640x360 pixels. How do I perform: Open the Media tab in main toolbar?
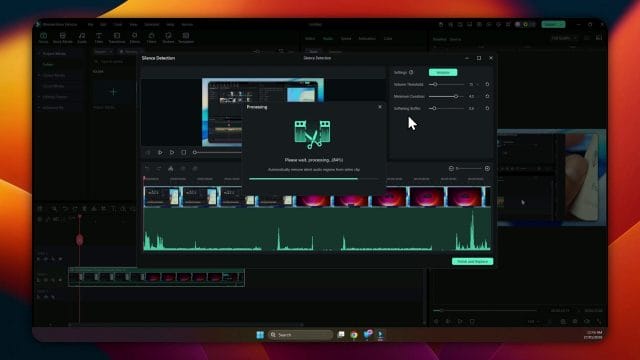click(x=43, y=38)
